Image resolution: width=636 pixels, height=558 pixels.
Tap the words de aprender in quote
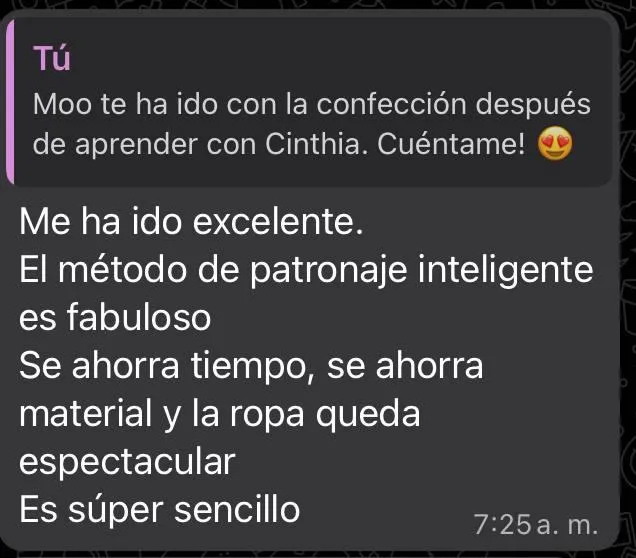point(115,145)
